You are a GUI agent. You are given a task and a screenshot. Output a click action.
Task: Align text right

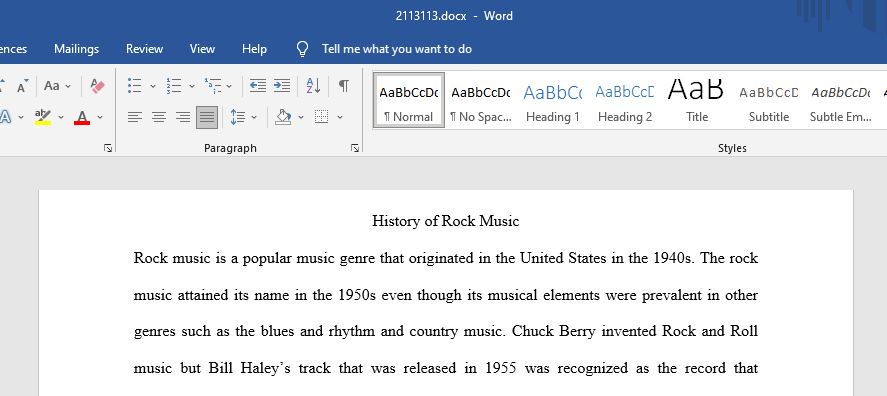point(183,117)
